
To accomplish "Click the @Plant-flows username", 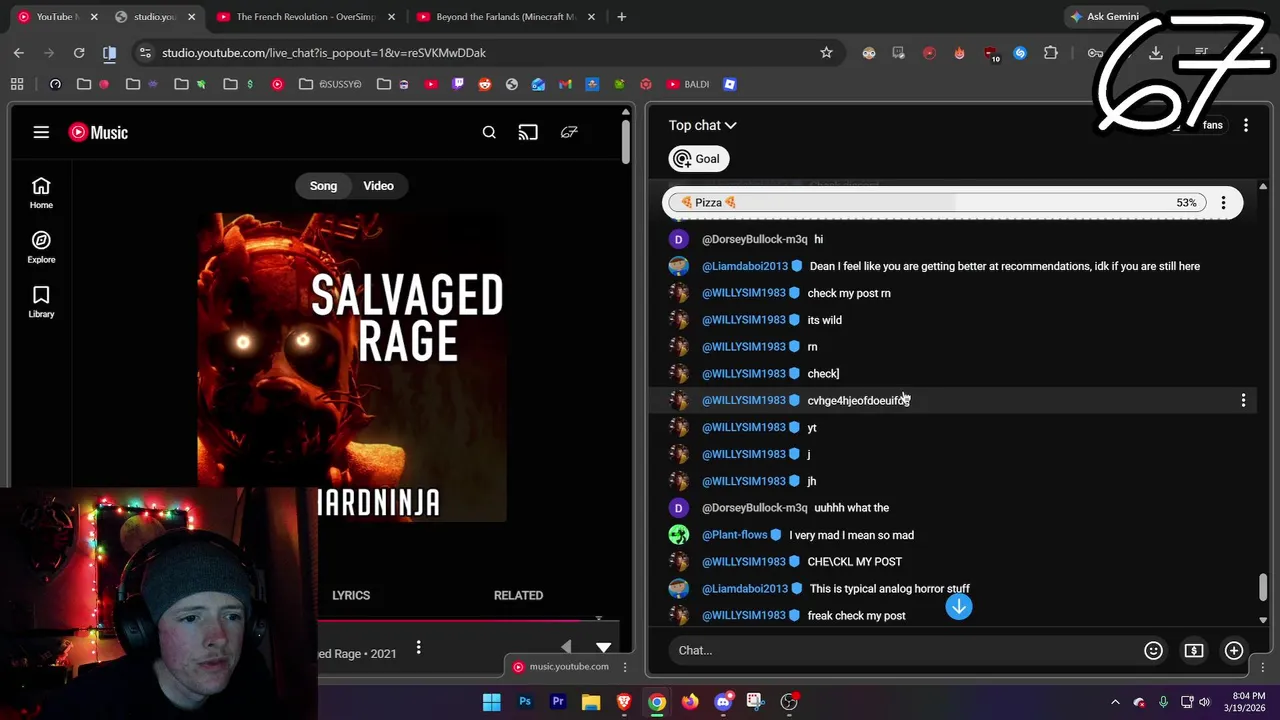I will [x=735, y=535].
